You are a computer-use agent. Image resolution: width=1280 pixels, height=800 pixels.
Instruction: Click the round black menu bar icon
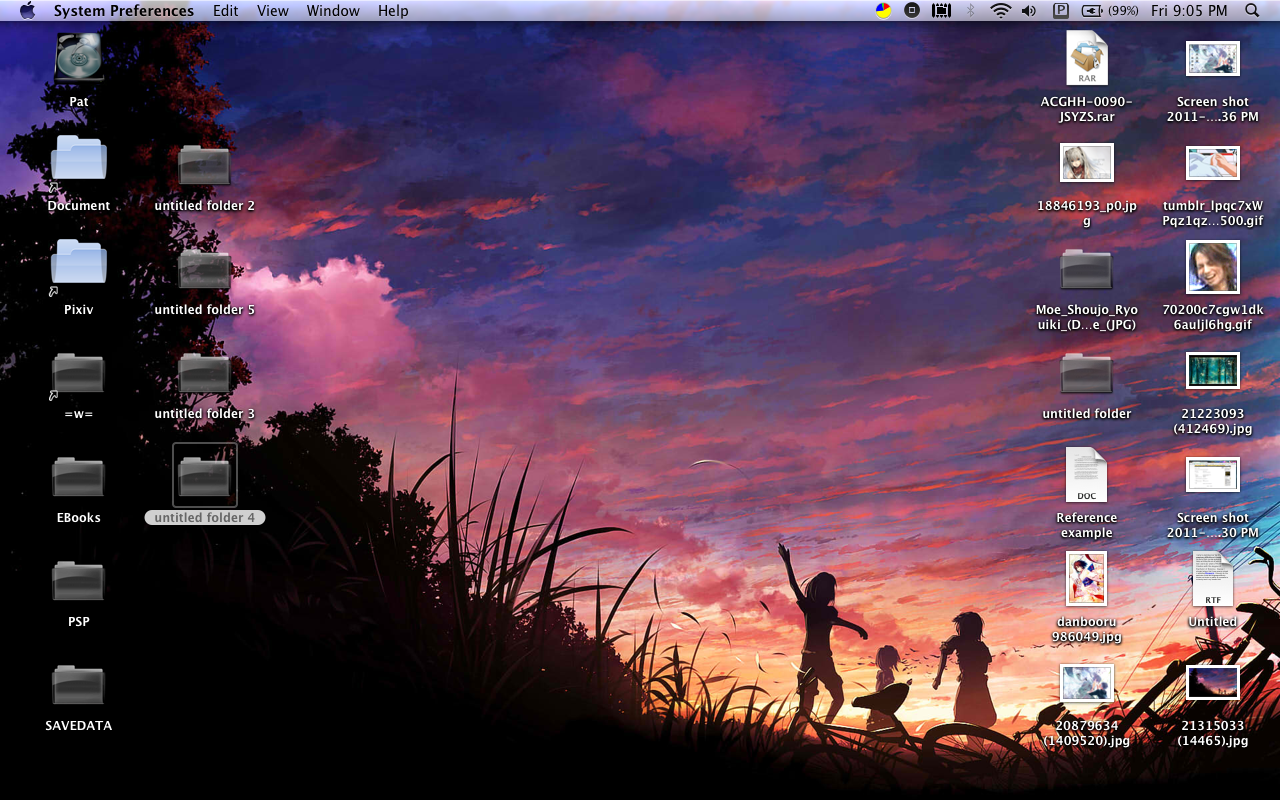pyautogui.click(x=912, y=11)
